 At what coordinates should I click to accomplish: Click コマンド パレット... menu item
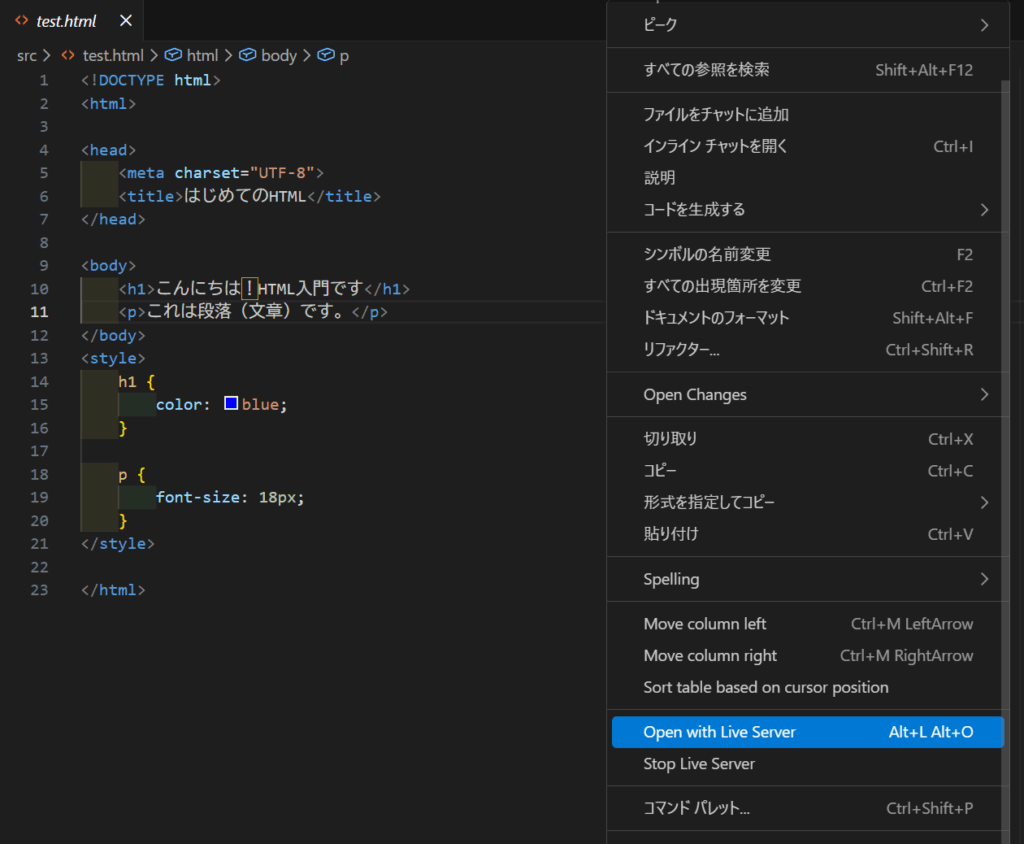coord(696,808)
